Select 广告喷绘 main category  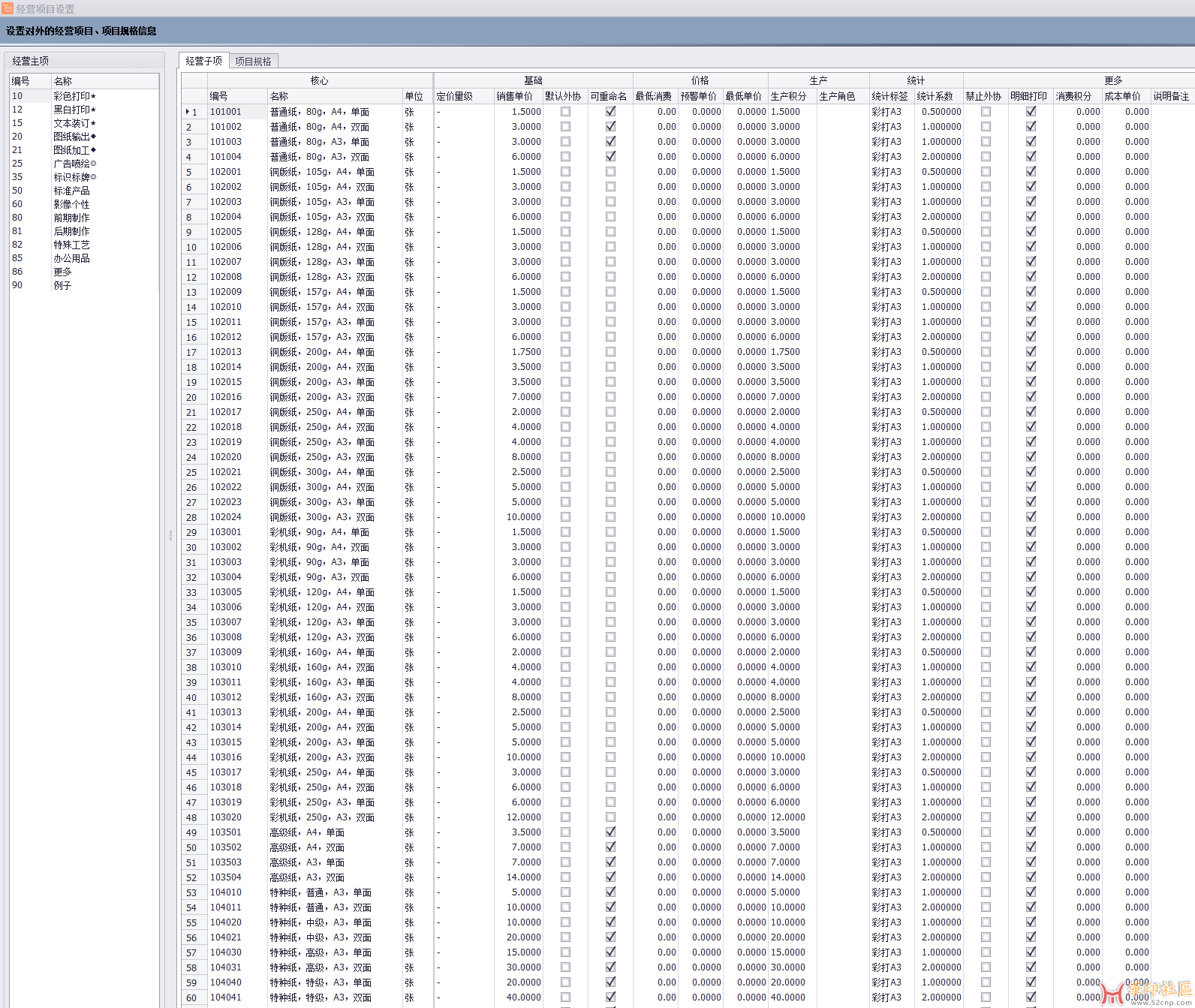71,164
